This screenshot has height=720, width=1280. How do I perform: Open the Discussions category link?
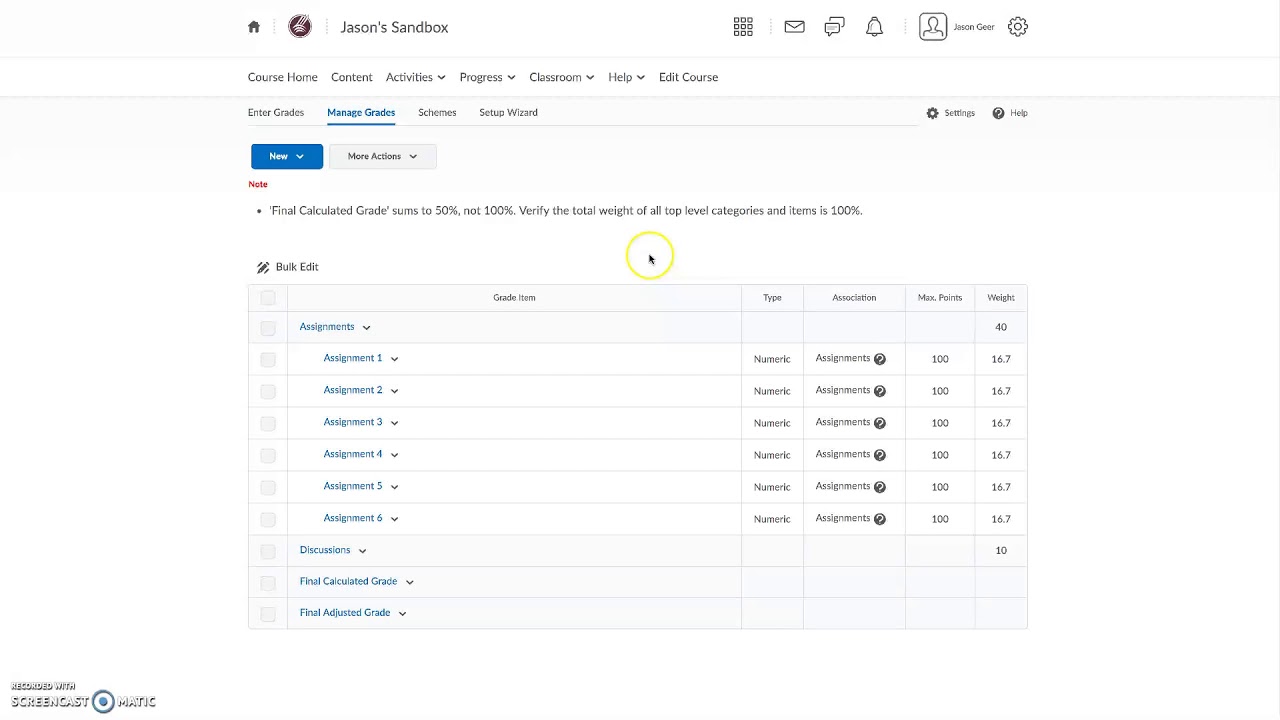point(325,550)
